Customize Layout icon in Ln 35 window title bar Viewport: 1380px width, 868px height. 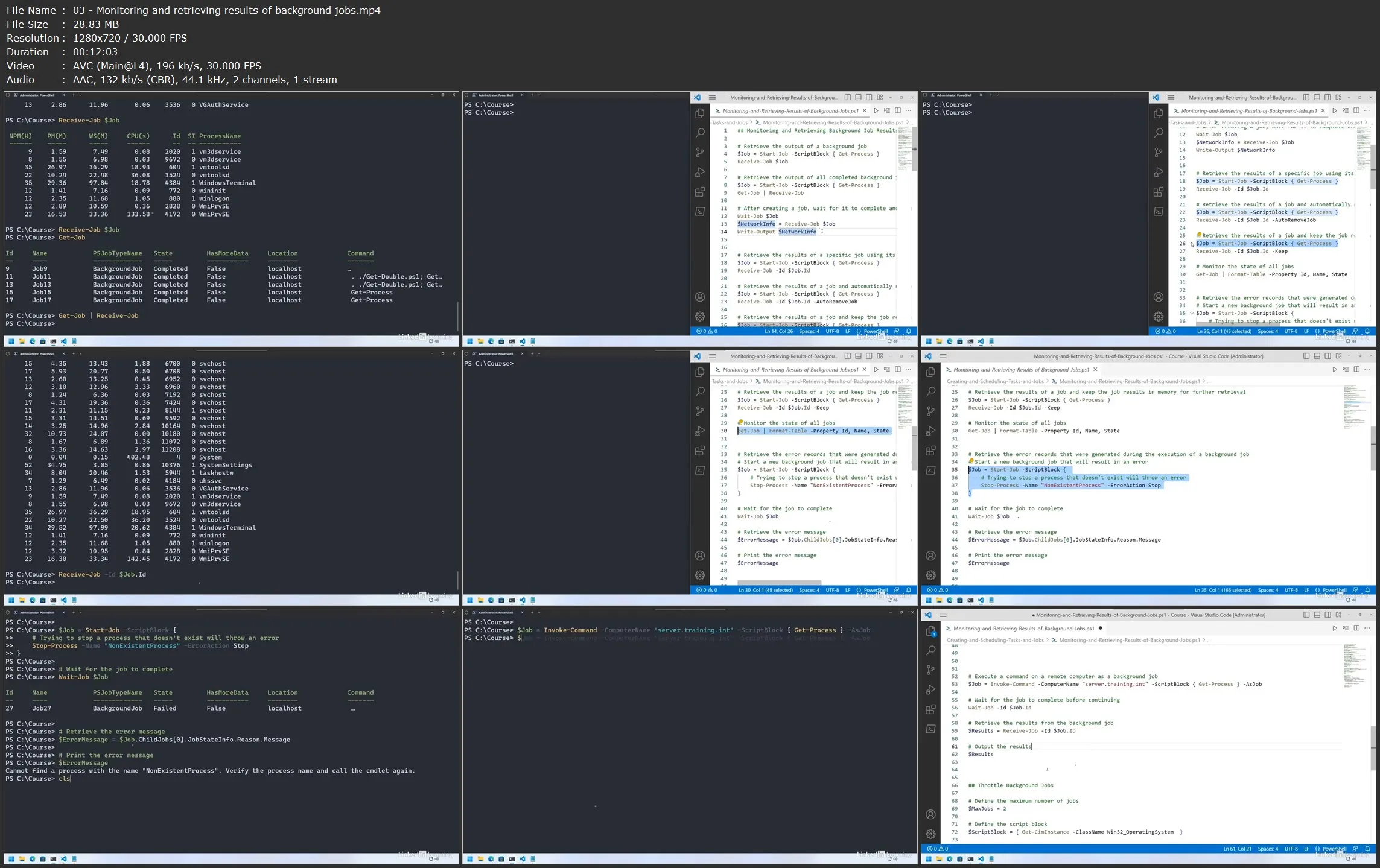coord(1338,356)
